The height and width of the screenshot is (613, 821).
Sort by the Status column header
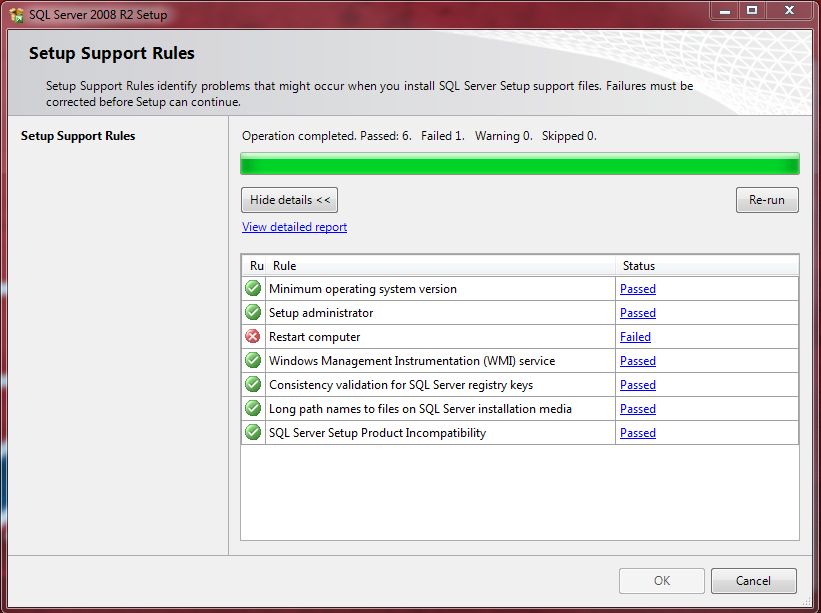(x=707, y=265)
